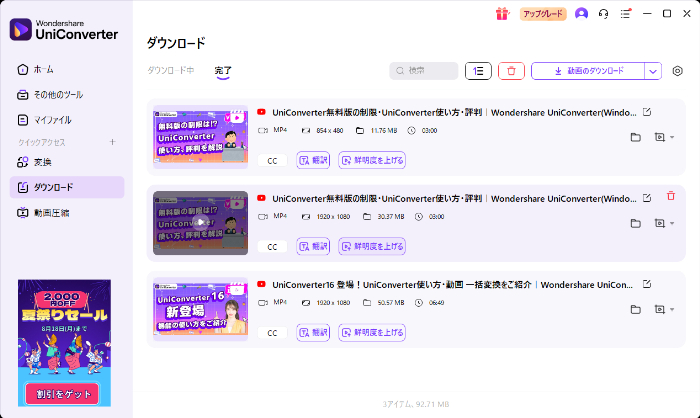Open download settings gear icon
This screenshot has width=700, height=418.
[677, 71]
